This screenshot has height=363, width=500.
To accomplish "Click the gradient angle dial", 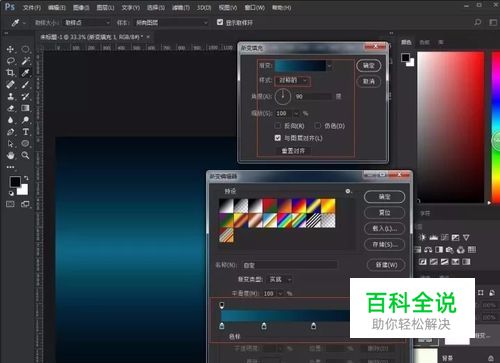I will [283, 96].
